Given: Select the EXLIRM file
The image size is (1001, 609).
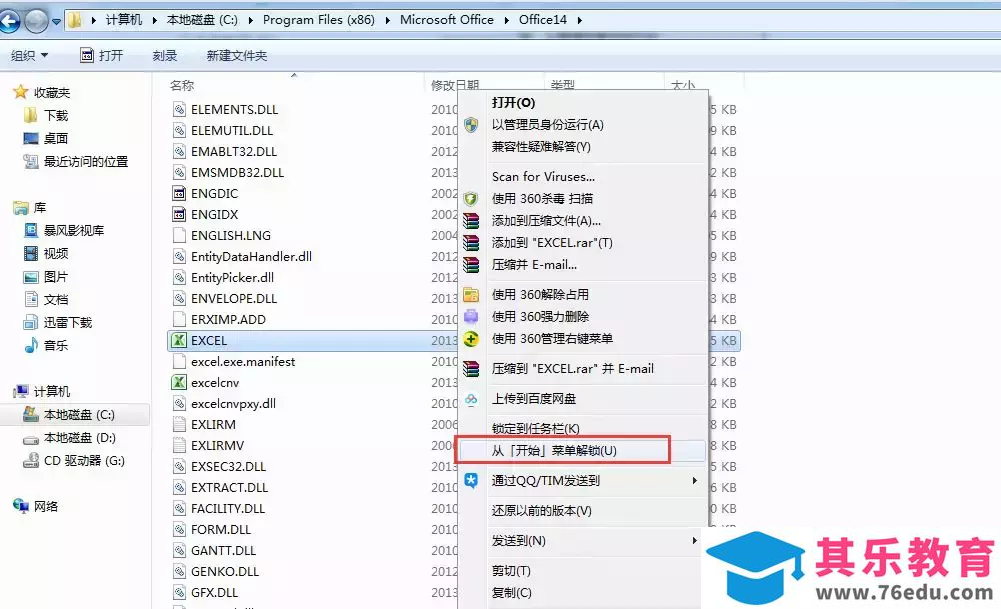Looking at the screenshot, I should tap(213, 425).
